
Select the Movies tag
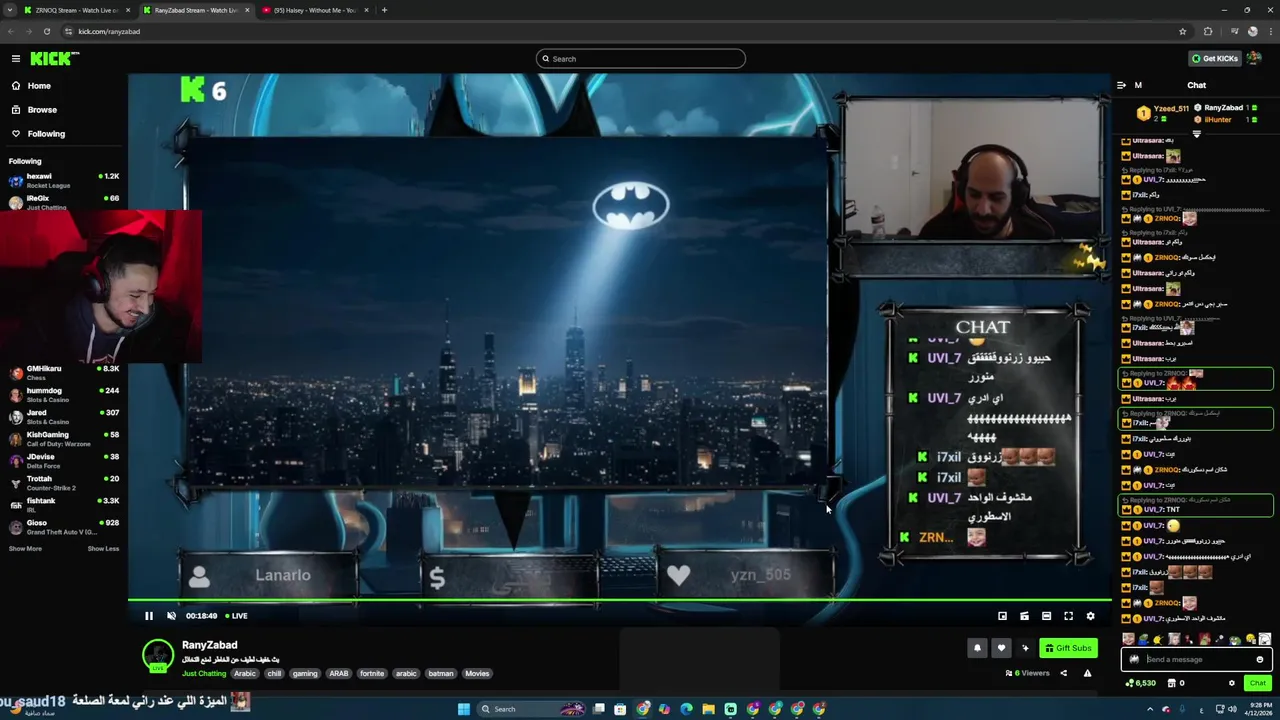tap(477, 674)
